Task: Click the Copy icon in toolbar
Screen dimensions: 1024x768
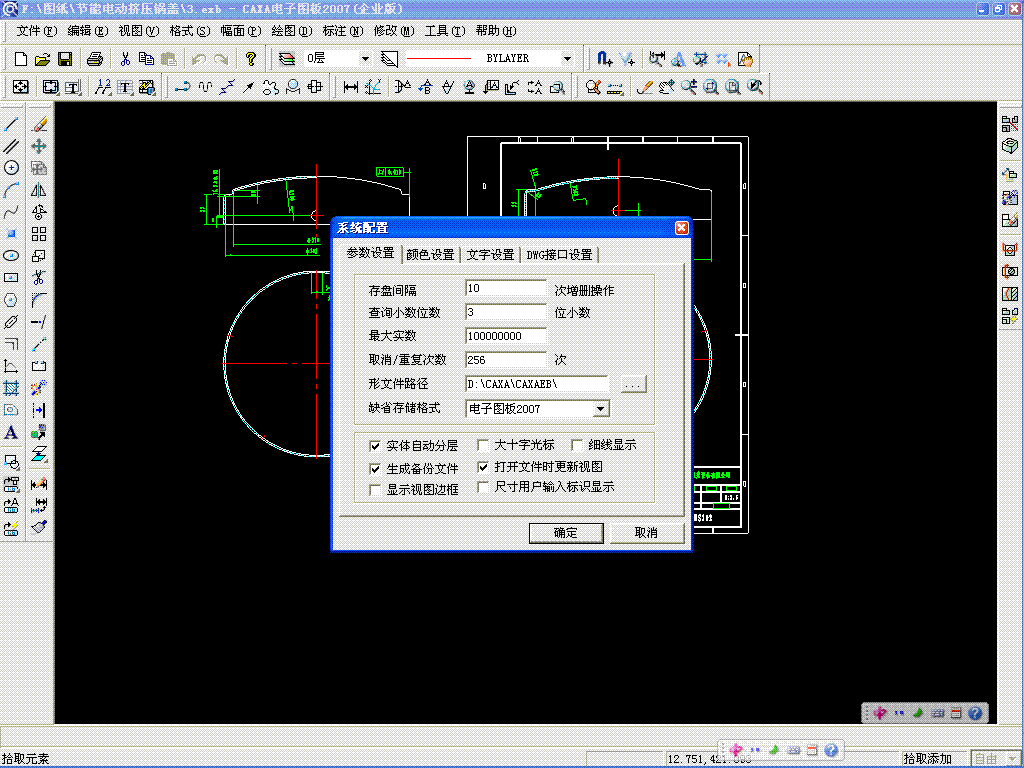Action: coord(146,59)
